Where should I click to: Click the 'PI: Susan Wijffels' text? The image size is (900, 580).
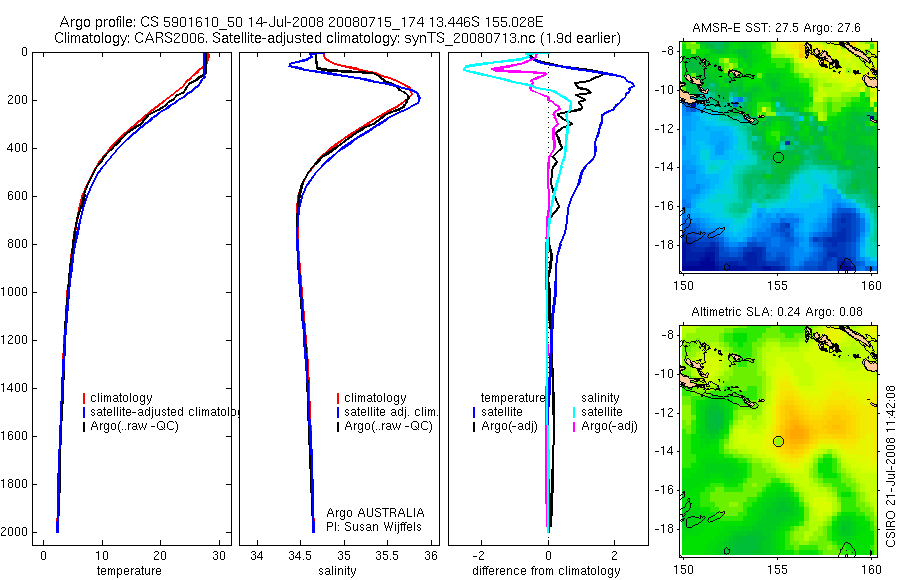[x=374, y=527]
